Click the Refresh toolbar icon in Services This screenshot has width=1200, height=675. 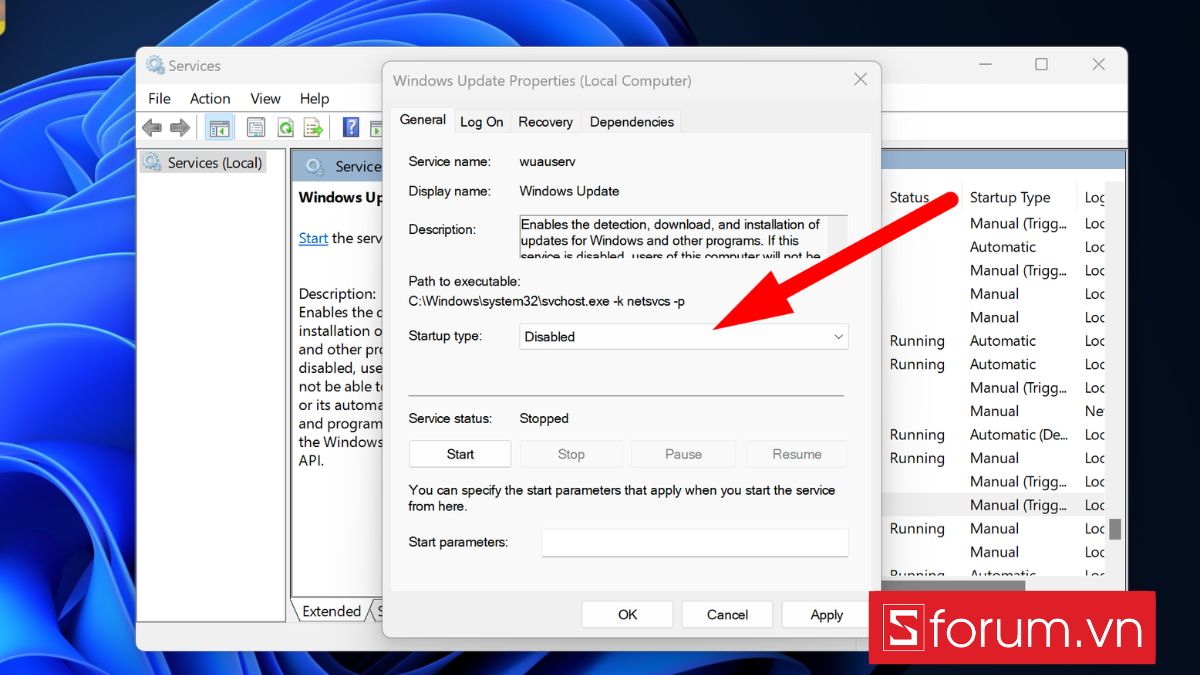point(285,127)
